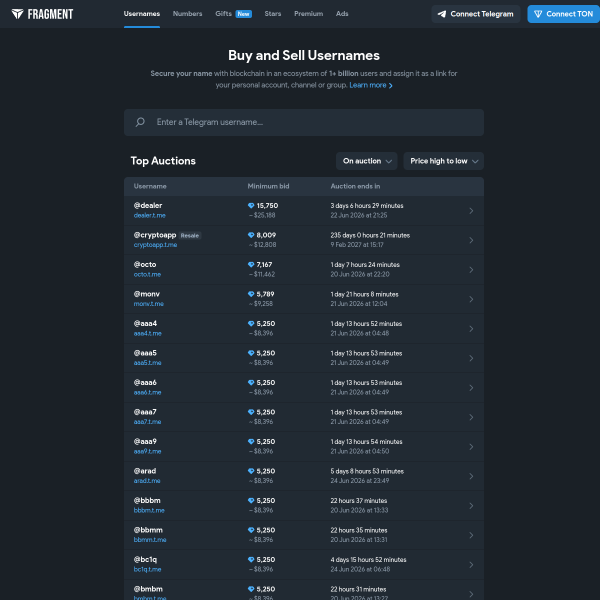600x600 pixels.
Task: Click the '~$25,188' price text
Action: click(262, 215)
